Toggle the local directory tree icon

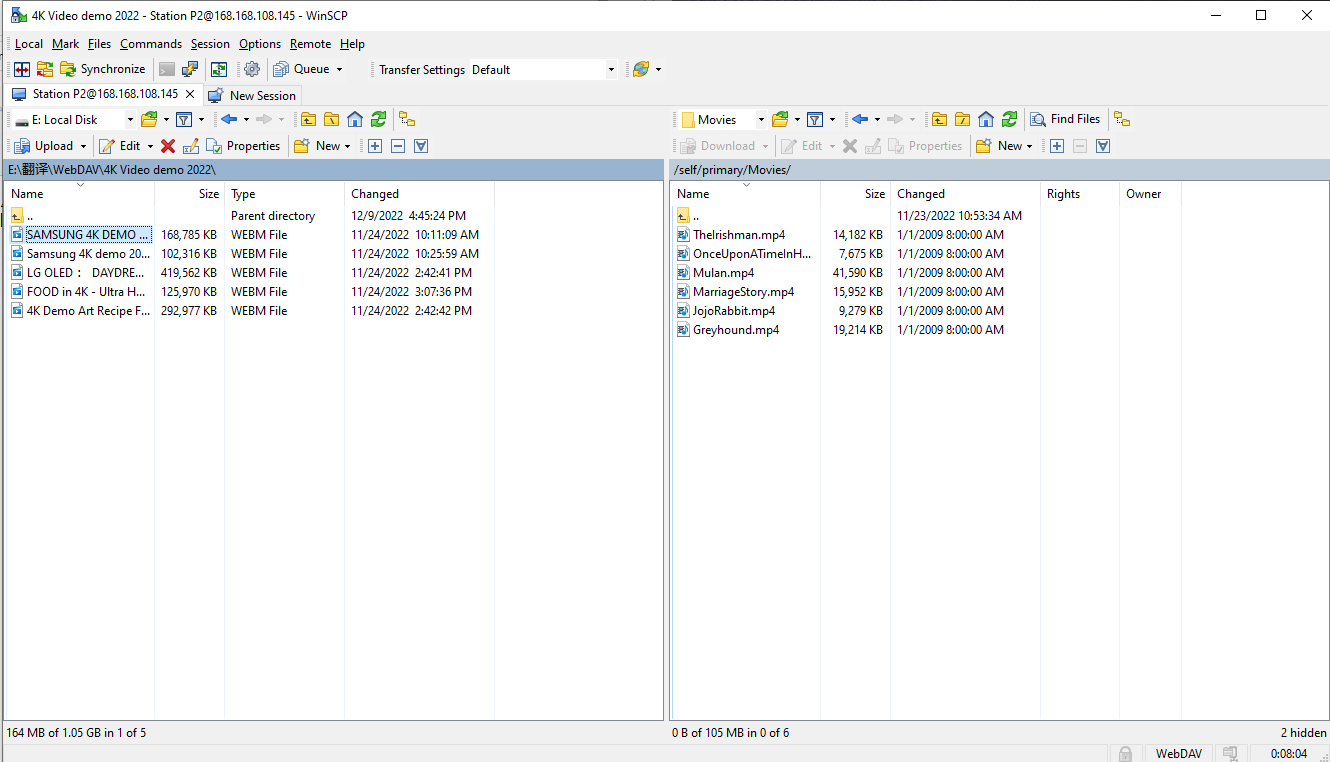pos(407,119)
